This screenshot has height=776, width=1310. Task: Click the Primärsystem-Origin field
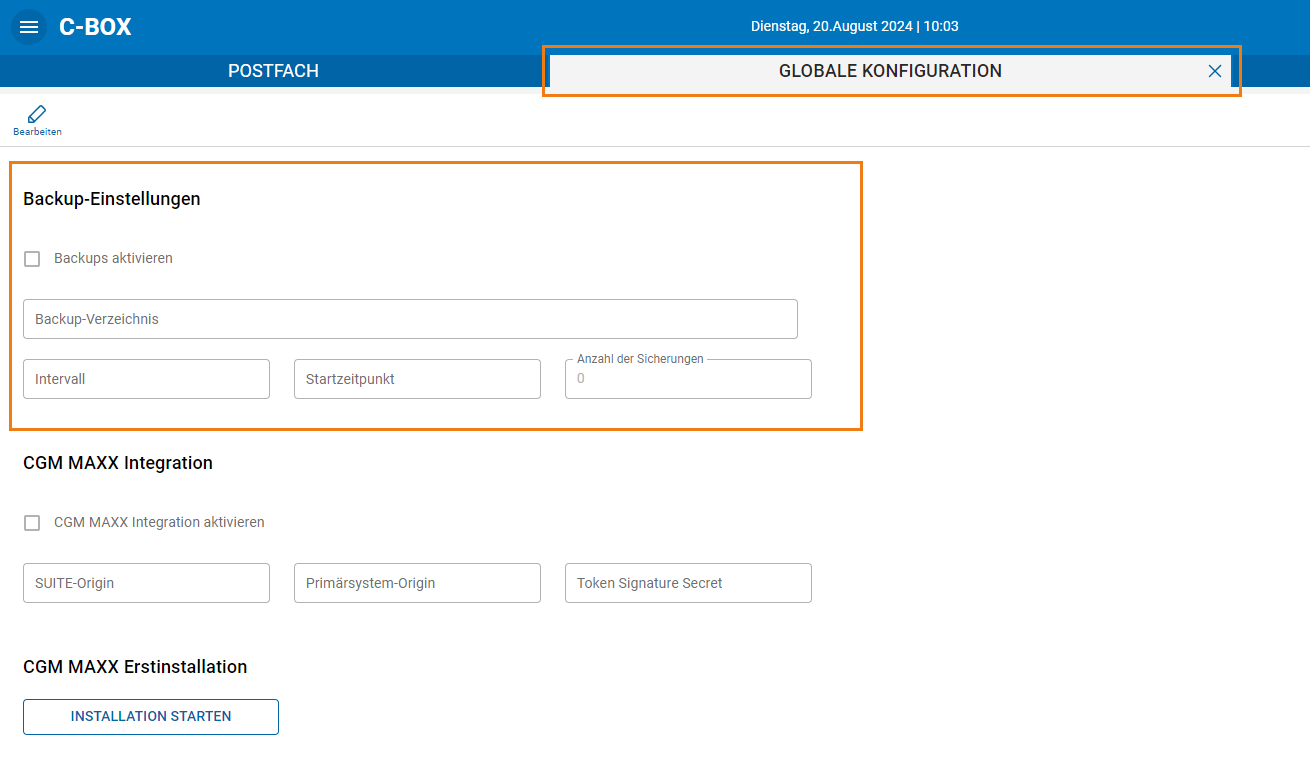[417, 583]
